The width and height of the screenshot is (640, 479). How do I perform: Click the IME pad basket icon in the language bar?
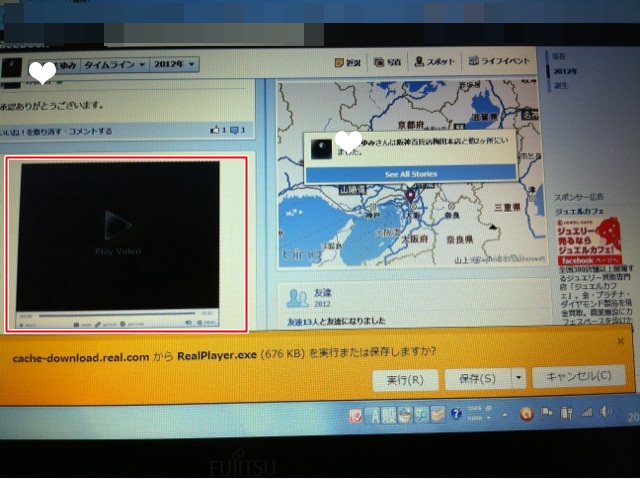[x=405, y=415]
